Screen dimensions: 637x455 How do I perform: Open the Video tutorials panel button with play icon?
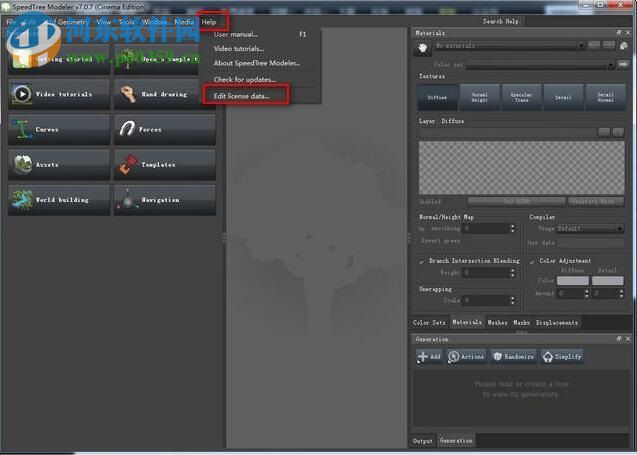pos(59,94)
